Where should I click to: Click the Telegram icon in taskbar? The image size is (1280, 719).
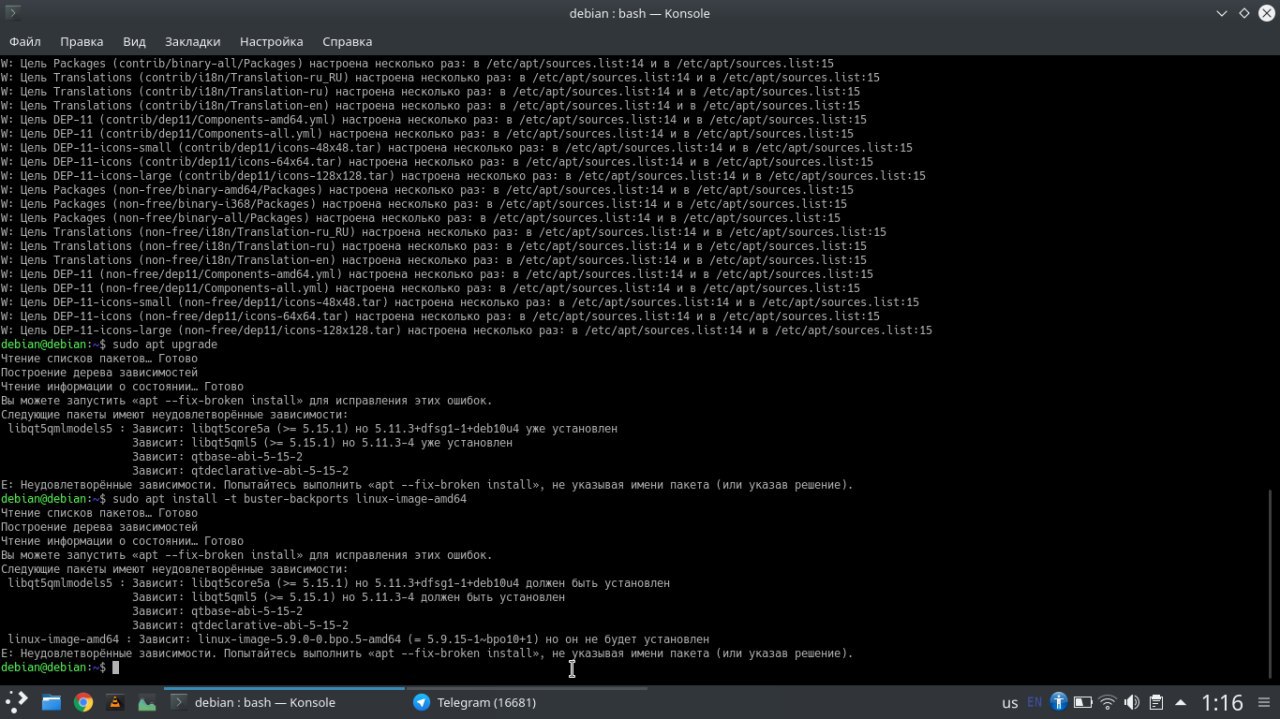click(x=421, y=702)
